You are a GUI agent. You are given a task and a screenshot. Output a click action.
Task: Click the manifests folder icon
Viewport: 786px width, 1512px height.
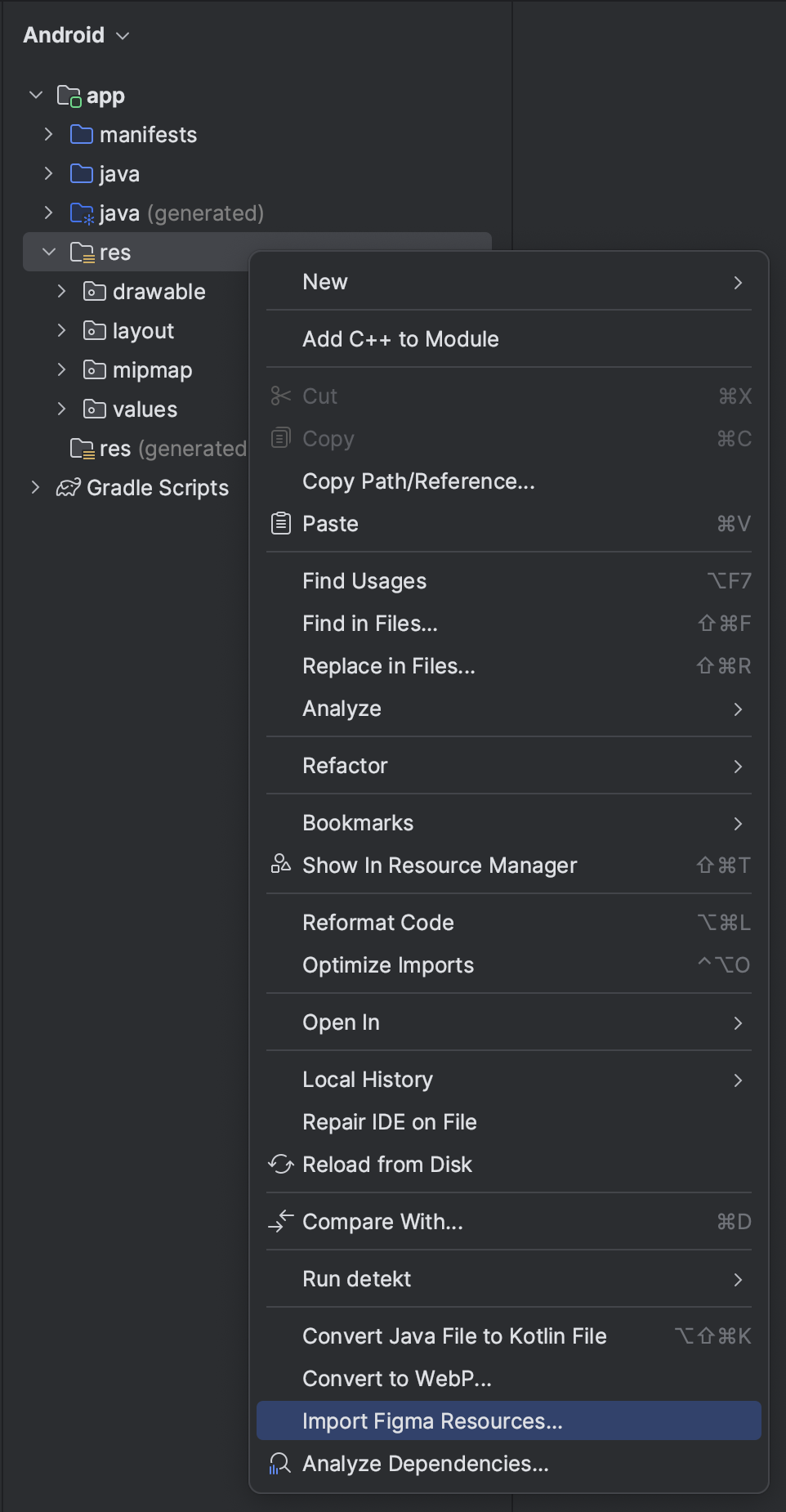[82, 134]
